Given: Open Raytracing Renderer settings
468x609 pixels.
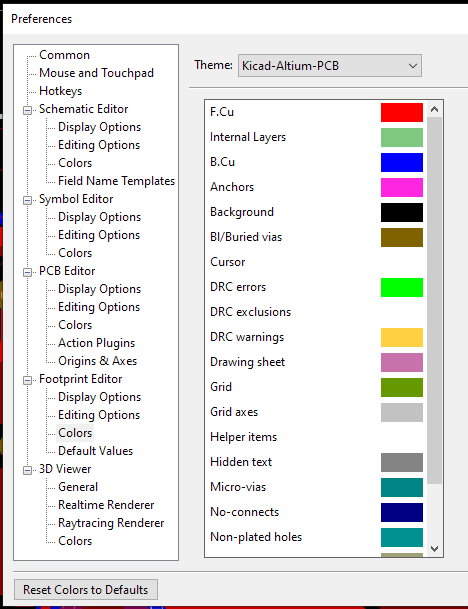Looking at the screenshot, I should 111,523.
